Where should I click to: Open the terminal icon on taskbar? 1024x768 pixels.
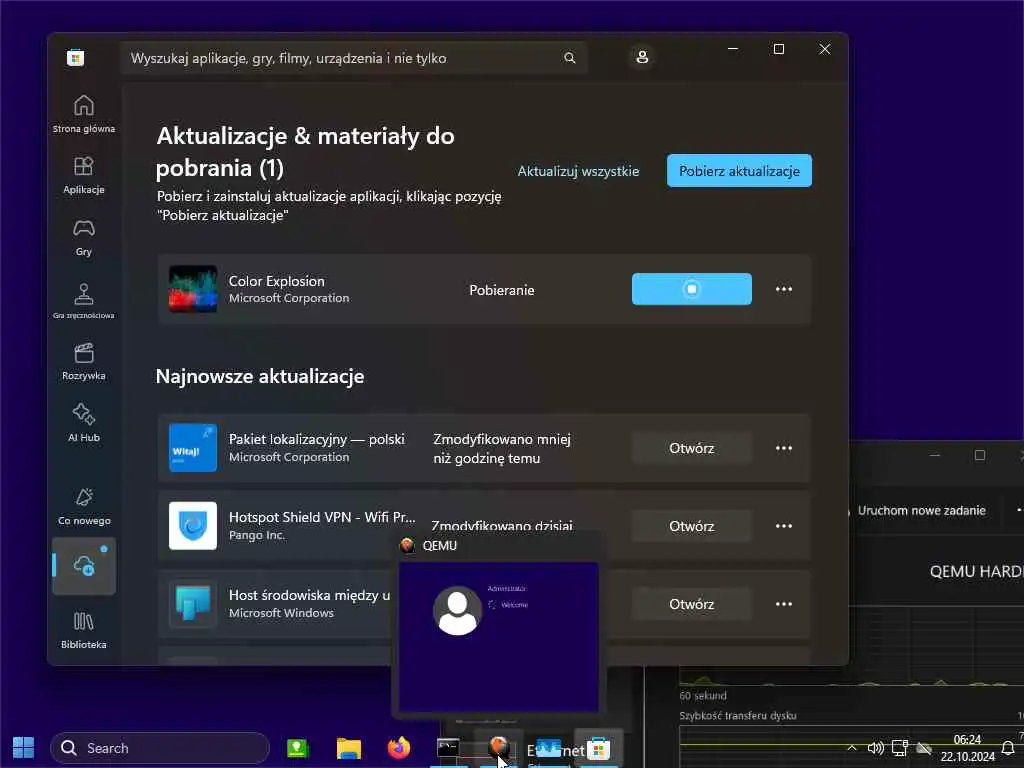tap(448, 748)
